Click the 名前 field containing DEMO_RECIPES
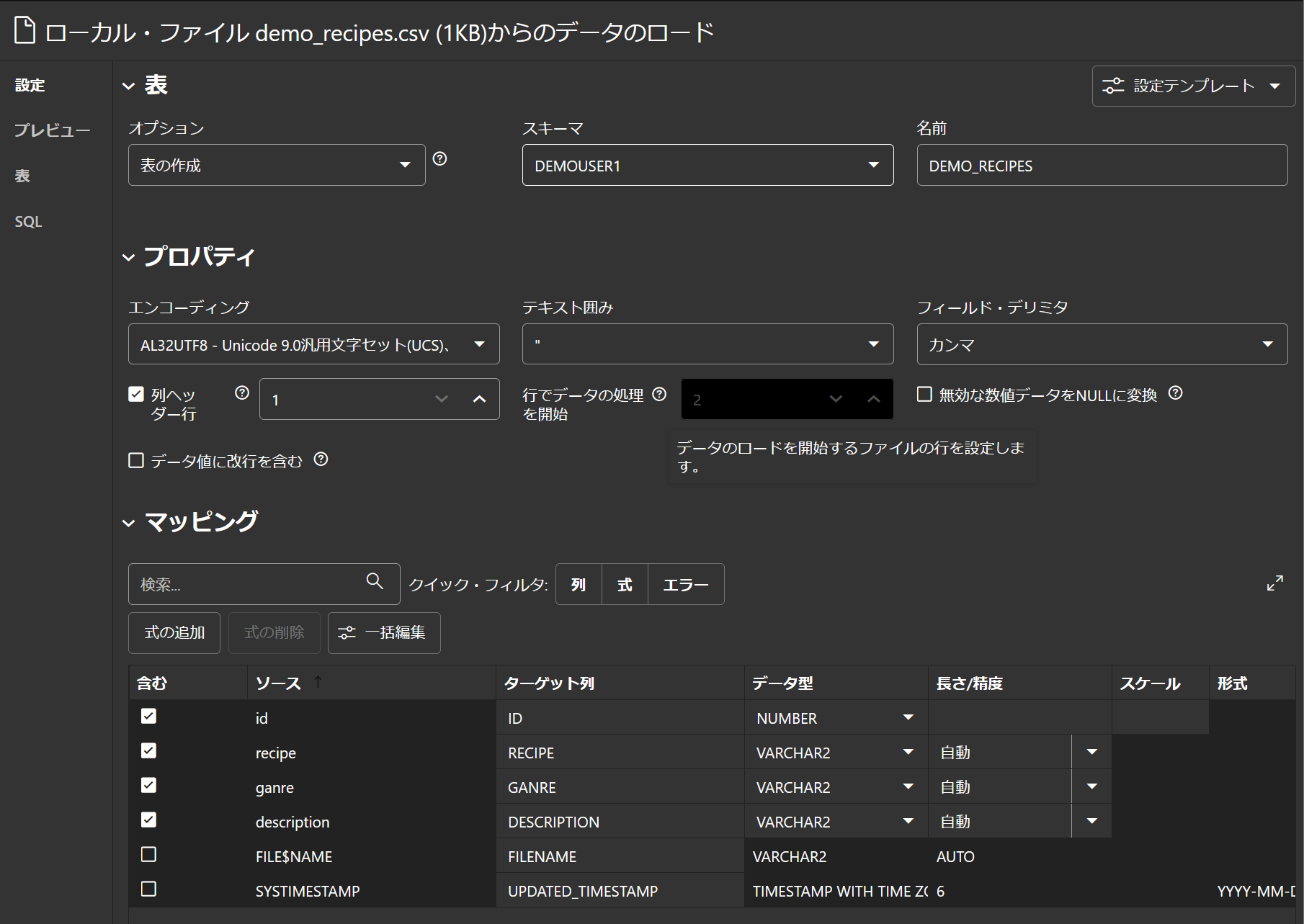The height and width of the screenshot is (924, 1304). point(1102,165)
